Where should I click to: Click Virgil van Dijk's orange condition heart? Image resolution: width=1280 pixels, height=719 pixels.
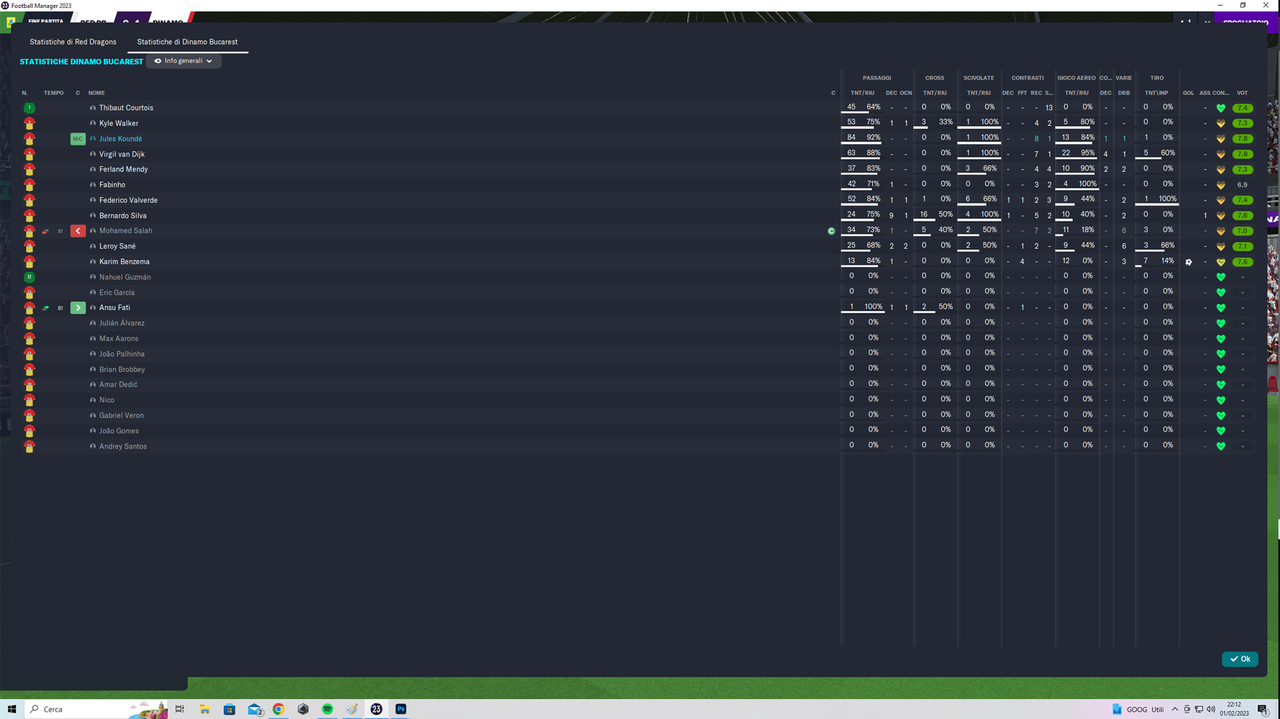pos(1221,154)
